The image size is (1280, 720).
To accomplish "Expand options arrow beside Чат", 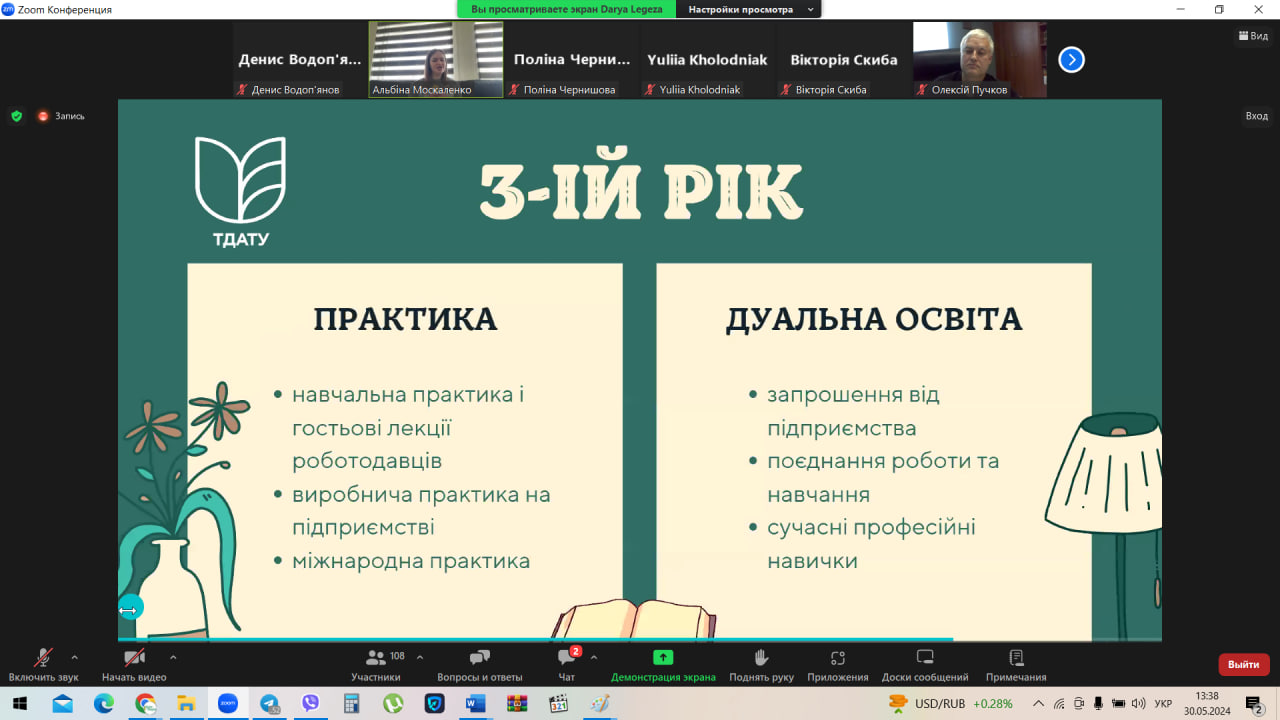I will point(594,657).
